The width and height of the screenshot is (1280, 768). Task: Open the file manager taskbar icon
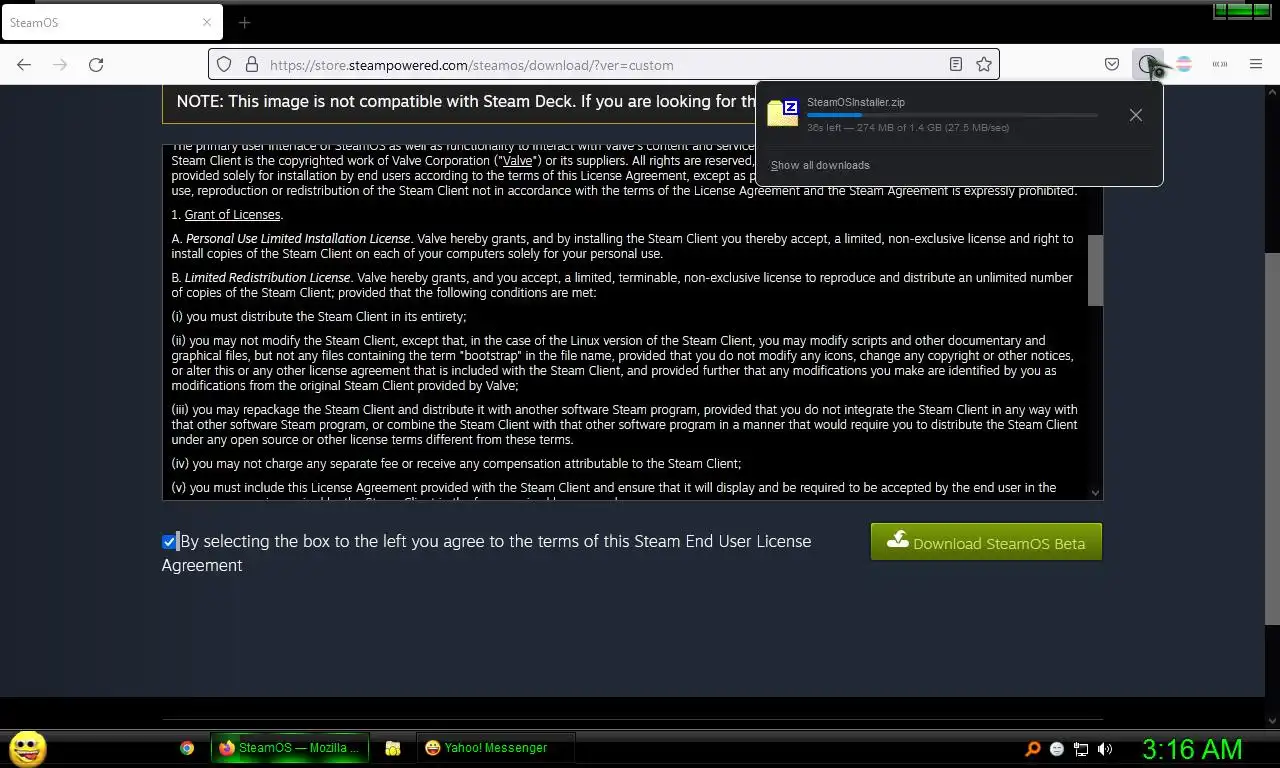pyautogui.click(x=393, y=748)
